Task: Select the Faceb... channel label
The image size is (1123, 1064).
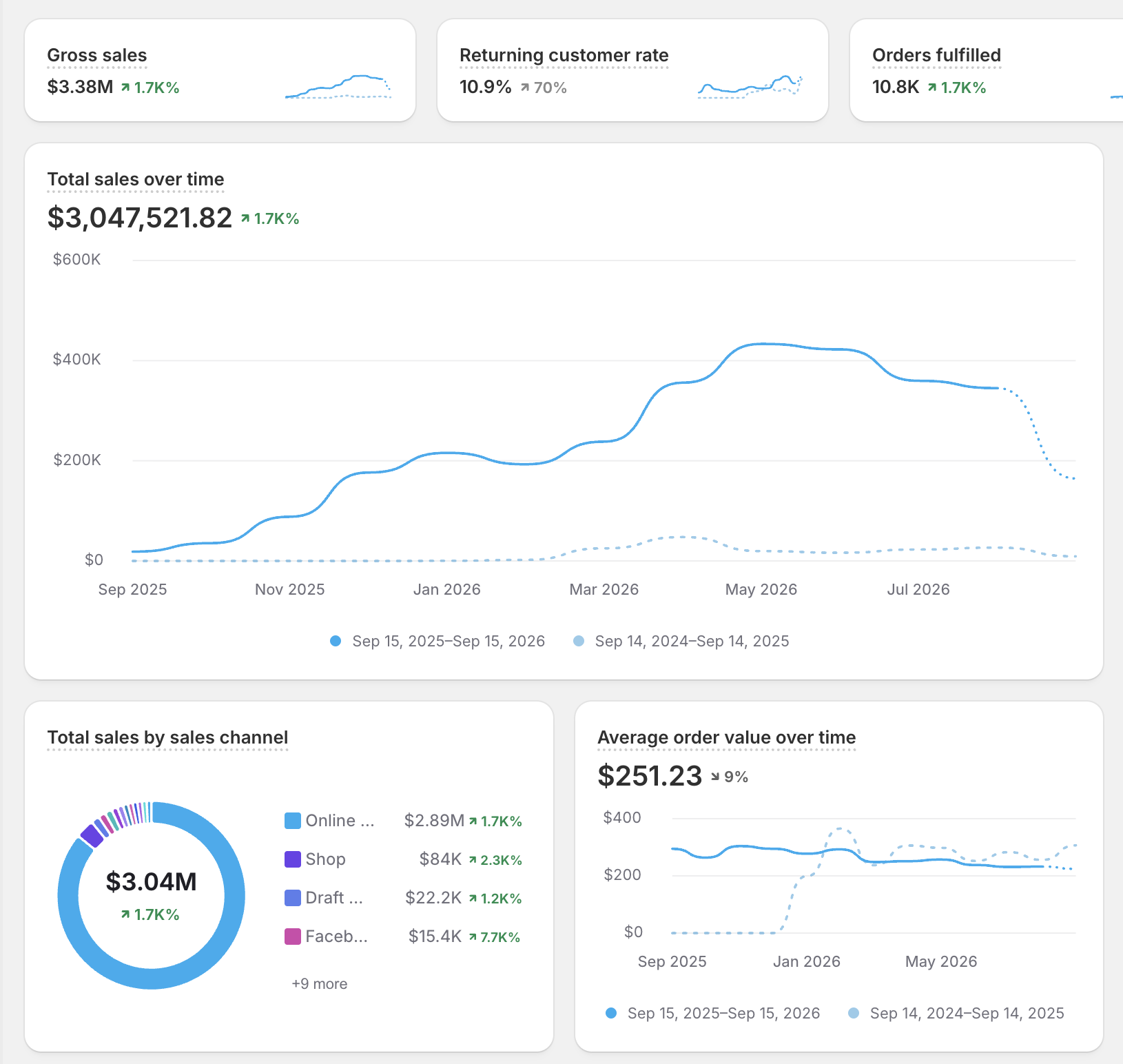Action: (337, 937)
